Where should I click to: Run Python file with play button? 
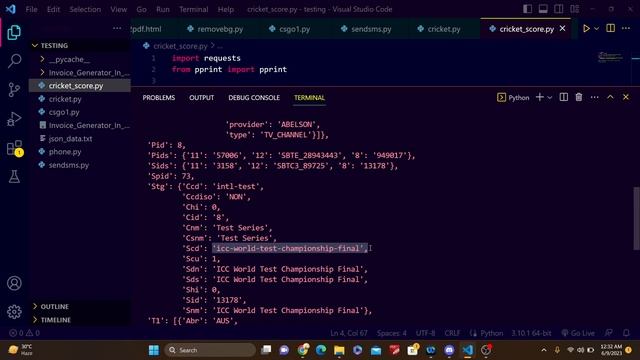point(586,29)
